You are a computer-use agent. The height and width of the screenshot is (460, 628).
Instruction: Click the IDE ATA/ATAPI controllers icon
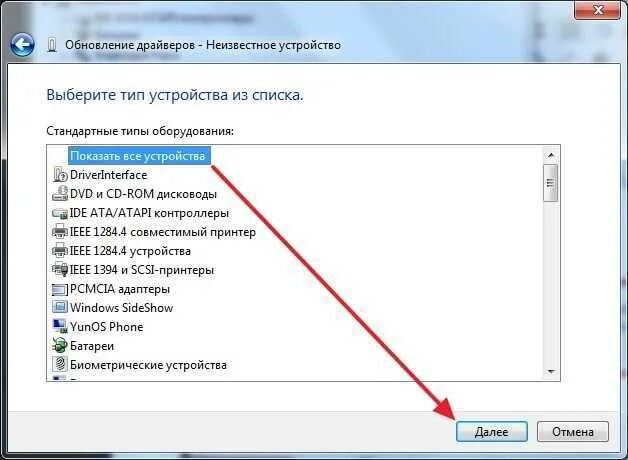60,213
